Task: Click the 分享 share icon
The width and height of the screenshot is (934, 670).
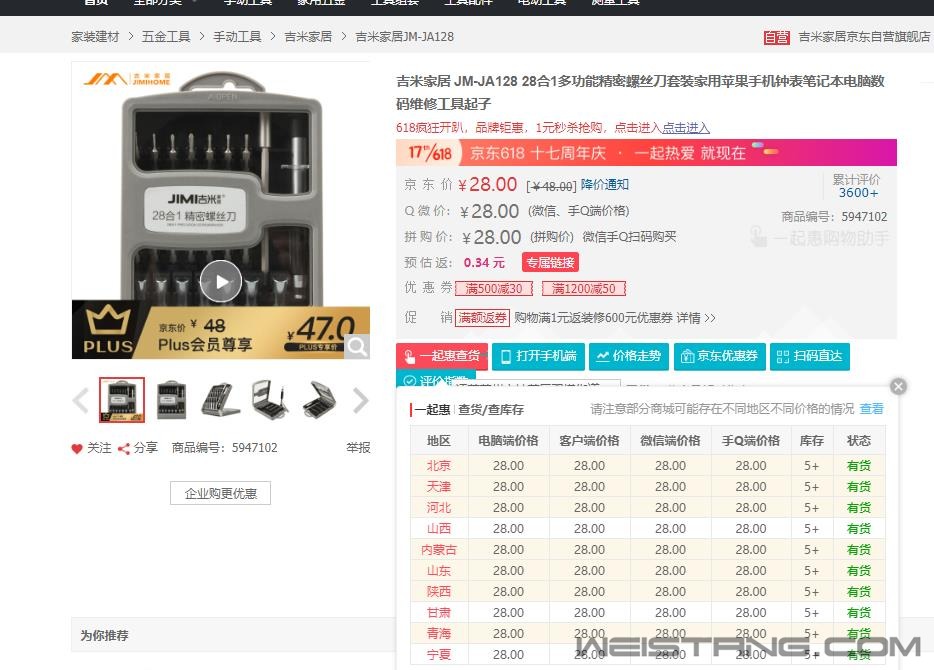Action: click(124, 448)
